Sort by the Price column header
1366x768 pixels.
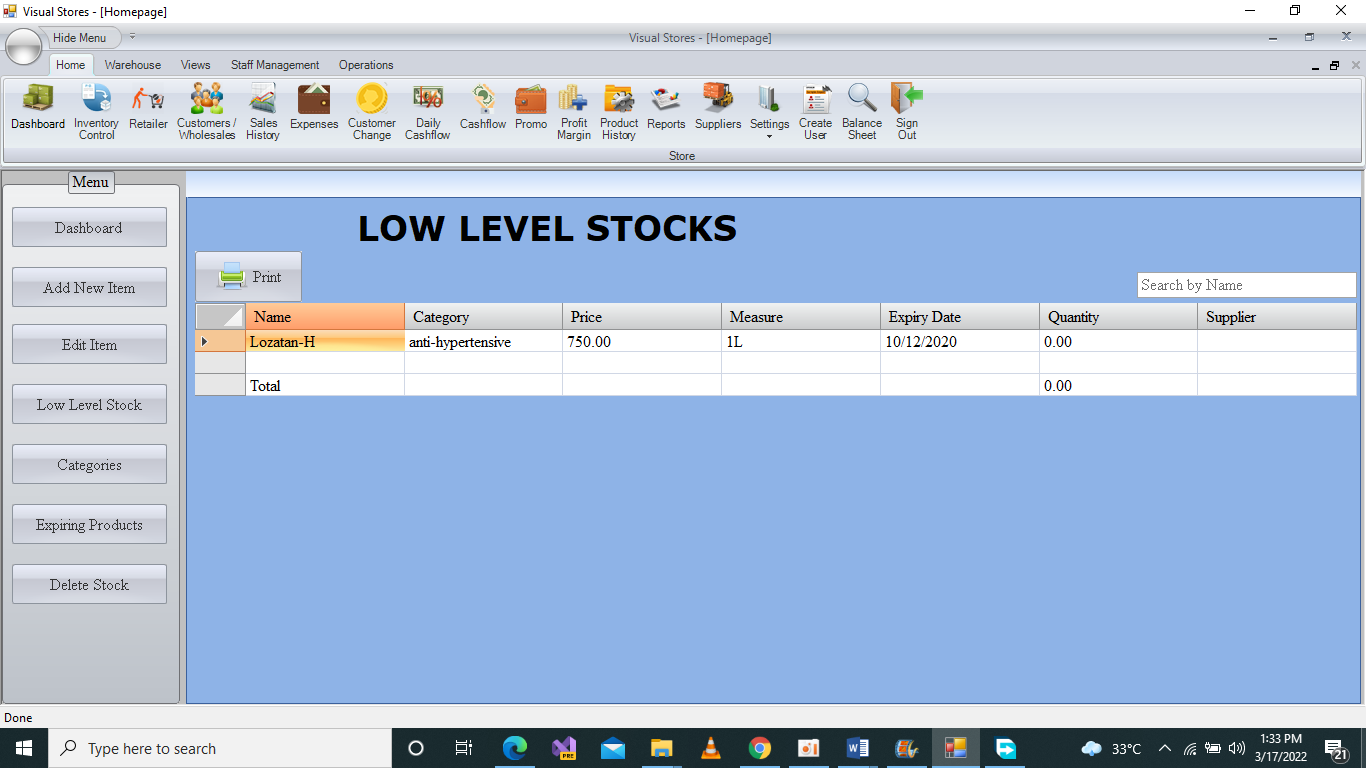click(x=642, y=317)
